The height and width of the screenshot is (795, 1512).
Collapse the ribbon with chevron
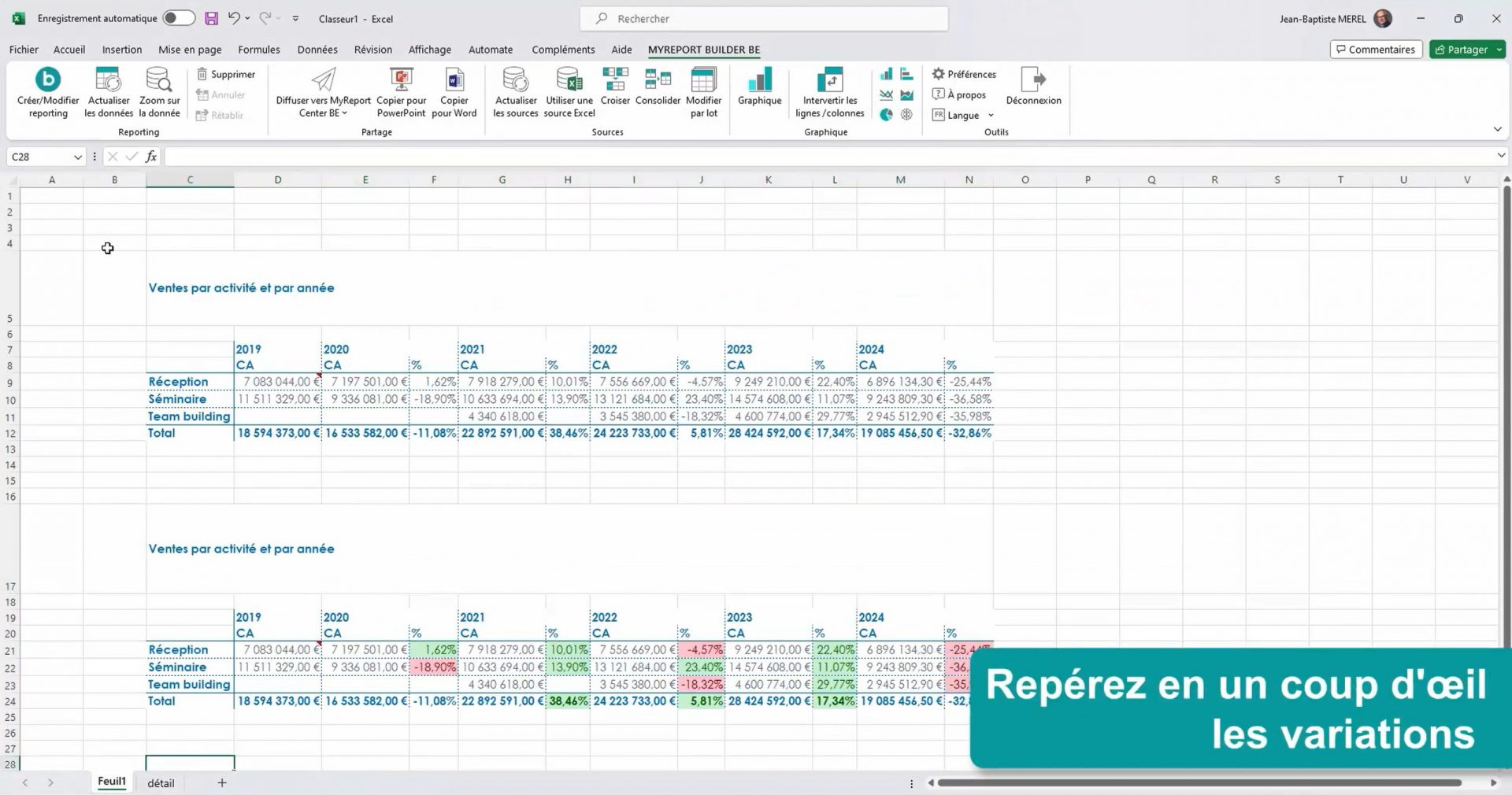(1497, 129)
